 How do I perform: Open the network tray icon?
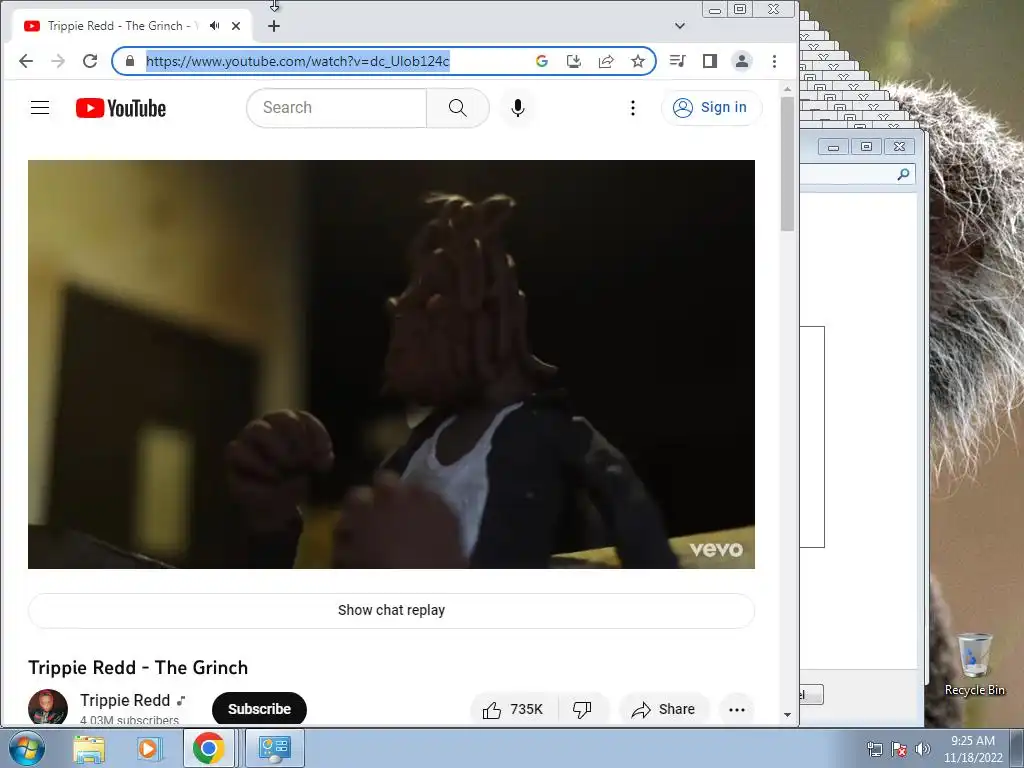pos(874,749)
